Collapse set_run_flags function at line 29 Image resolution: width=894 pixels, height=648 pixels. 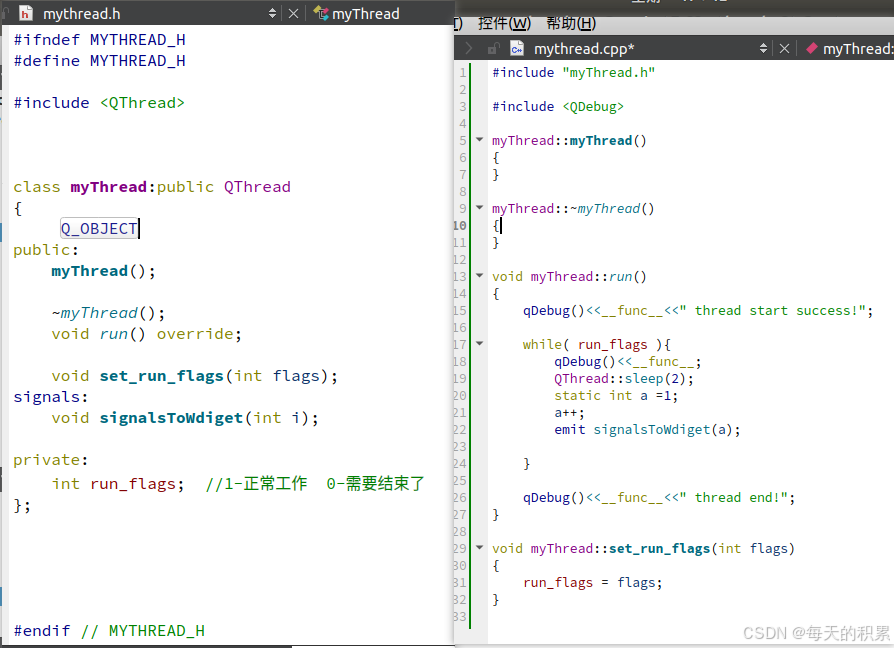(480, 548)
